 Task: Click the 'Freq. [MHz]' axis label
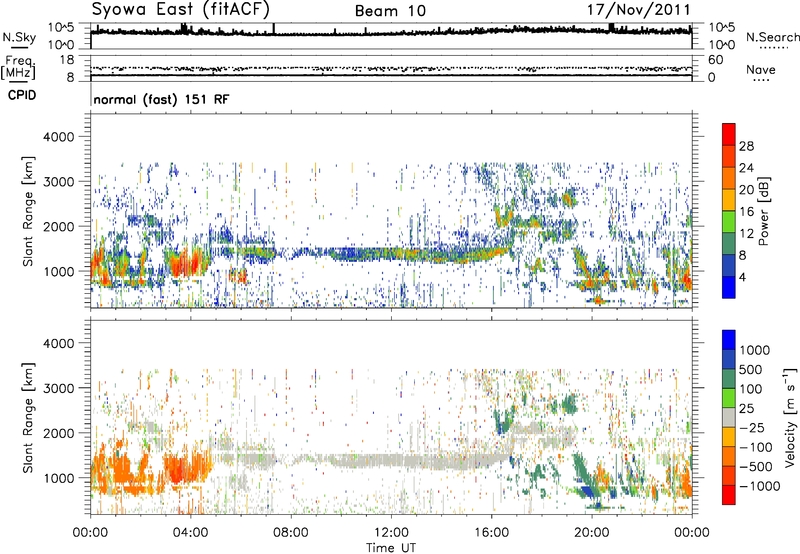(x=18, y=67)
